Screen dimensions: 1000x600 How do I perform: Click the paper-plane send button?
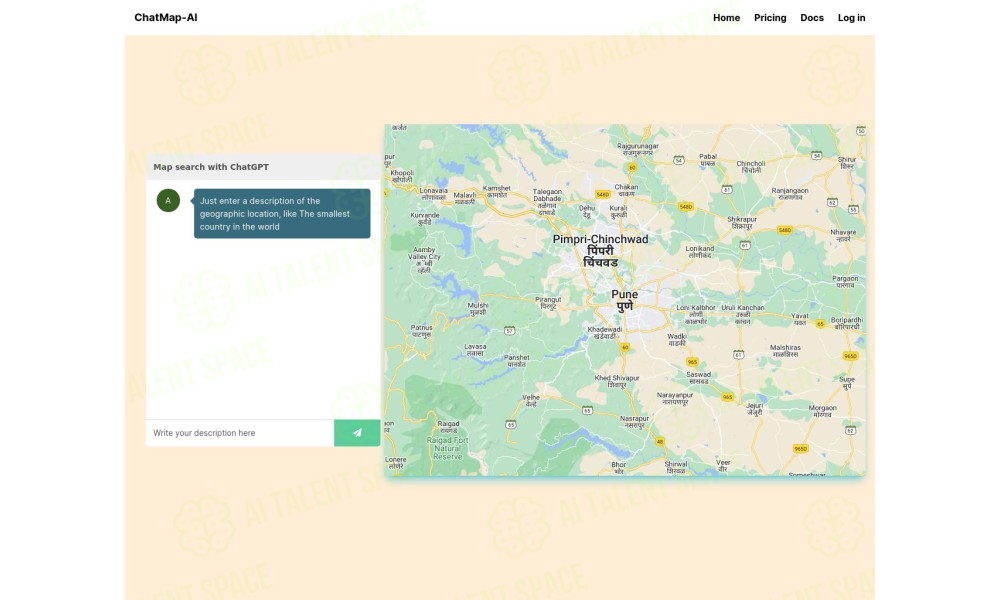pos(357,433)
